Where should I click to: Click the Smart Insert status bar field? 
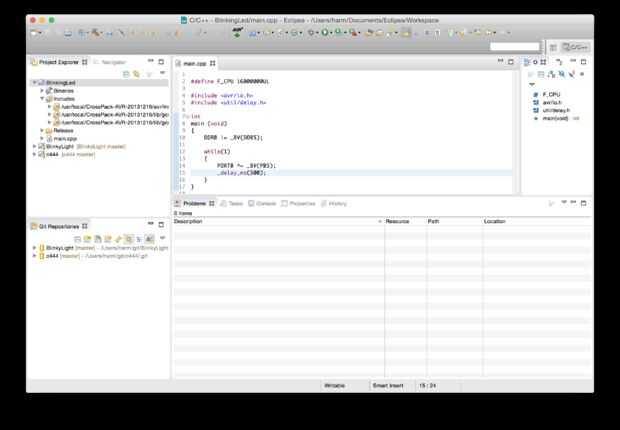click(x=388, y=386)
